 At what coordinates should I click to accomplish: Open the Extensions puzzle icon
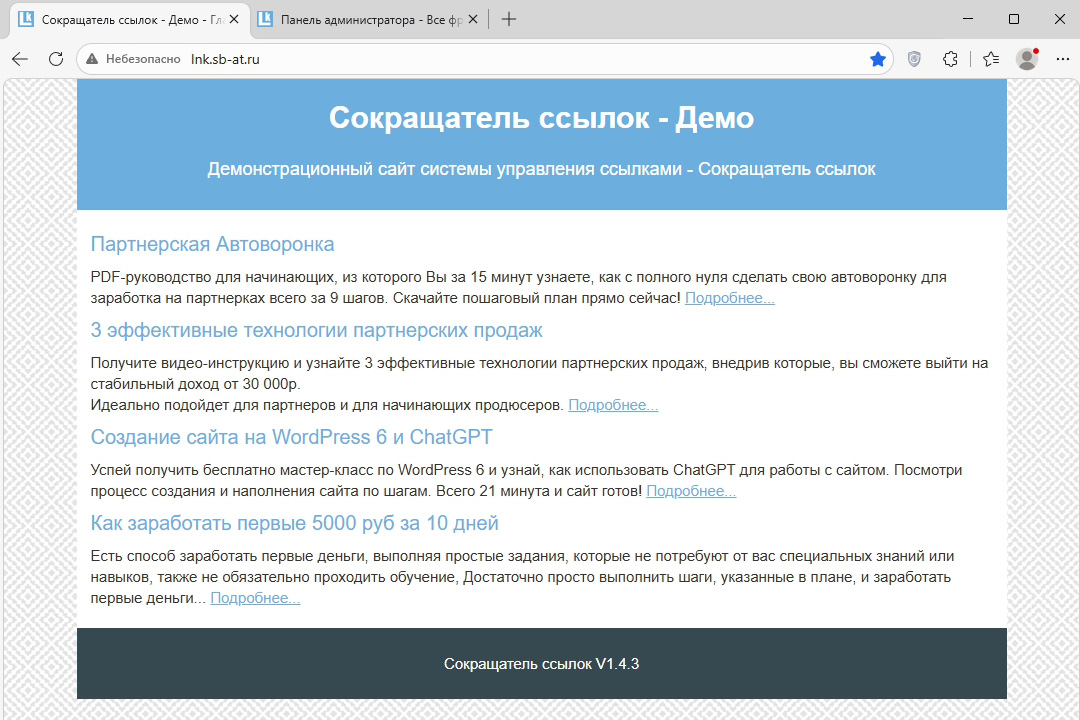click(x=951, y=59)
